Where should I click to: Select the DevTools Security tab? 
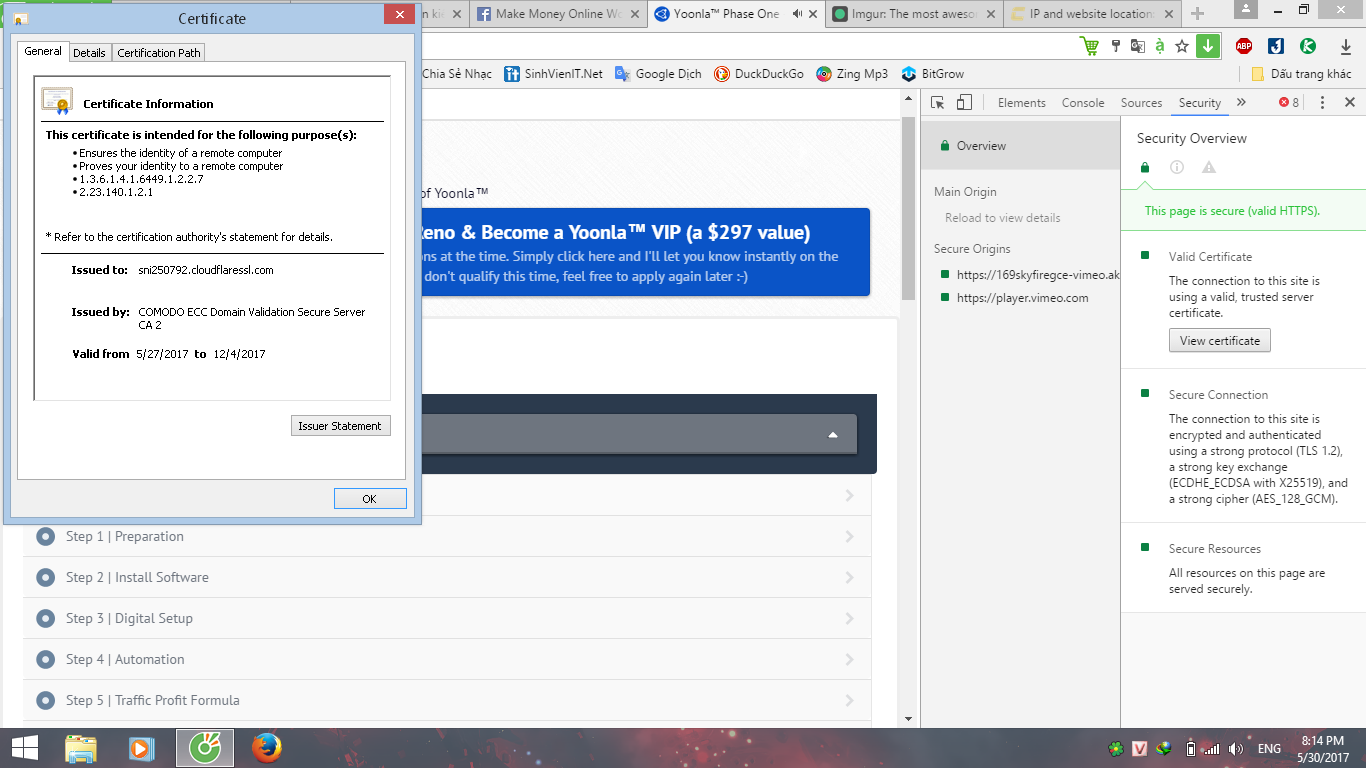click(x=1200, y=103)
